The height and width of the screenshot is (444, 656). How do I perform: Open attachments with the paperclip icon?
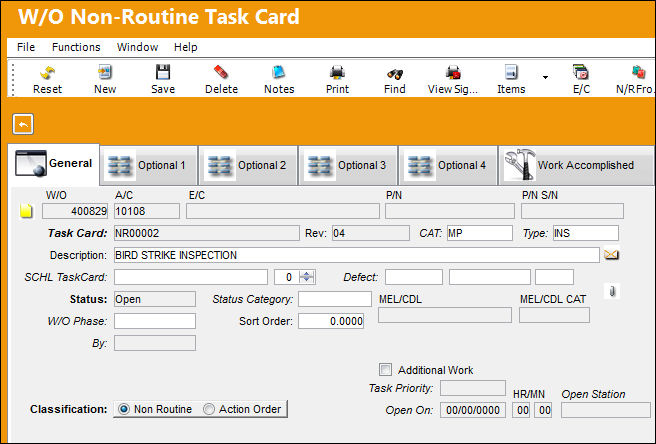pyautogui.click(x=612, y=291)
